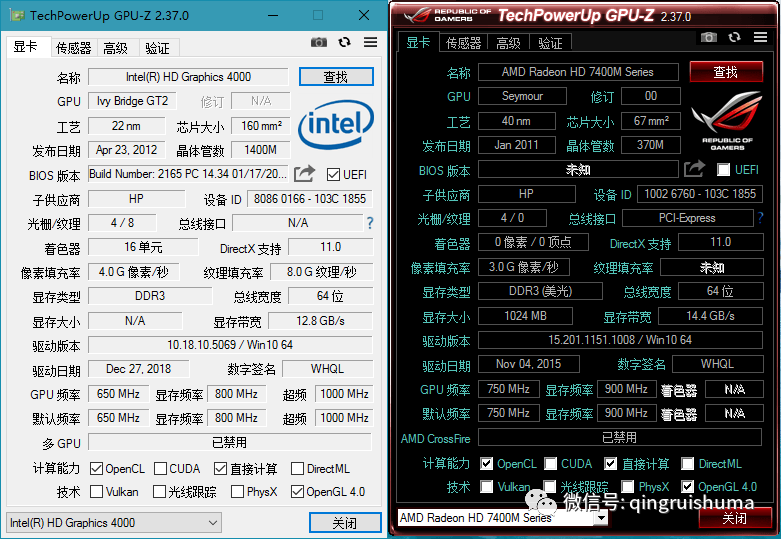The height and width of the screenshot is (539, 781).
Task: Click 关闭 button in Intel window
Action: click(x=345, y=523)
